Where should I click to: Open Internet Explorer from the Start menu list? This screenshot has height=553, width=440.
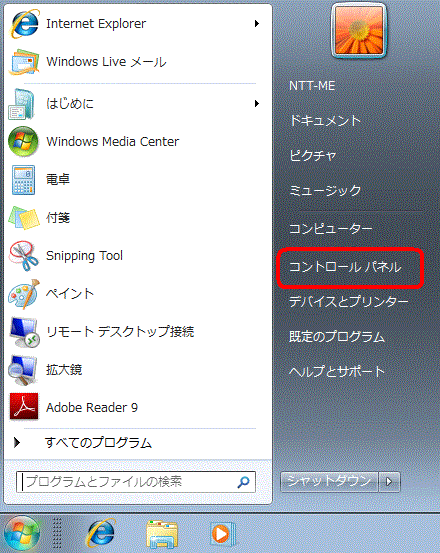click(x=134, y=24)
